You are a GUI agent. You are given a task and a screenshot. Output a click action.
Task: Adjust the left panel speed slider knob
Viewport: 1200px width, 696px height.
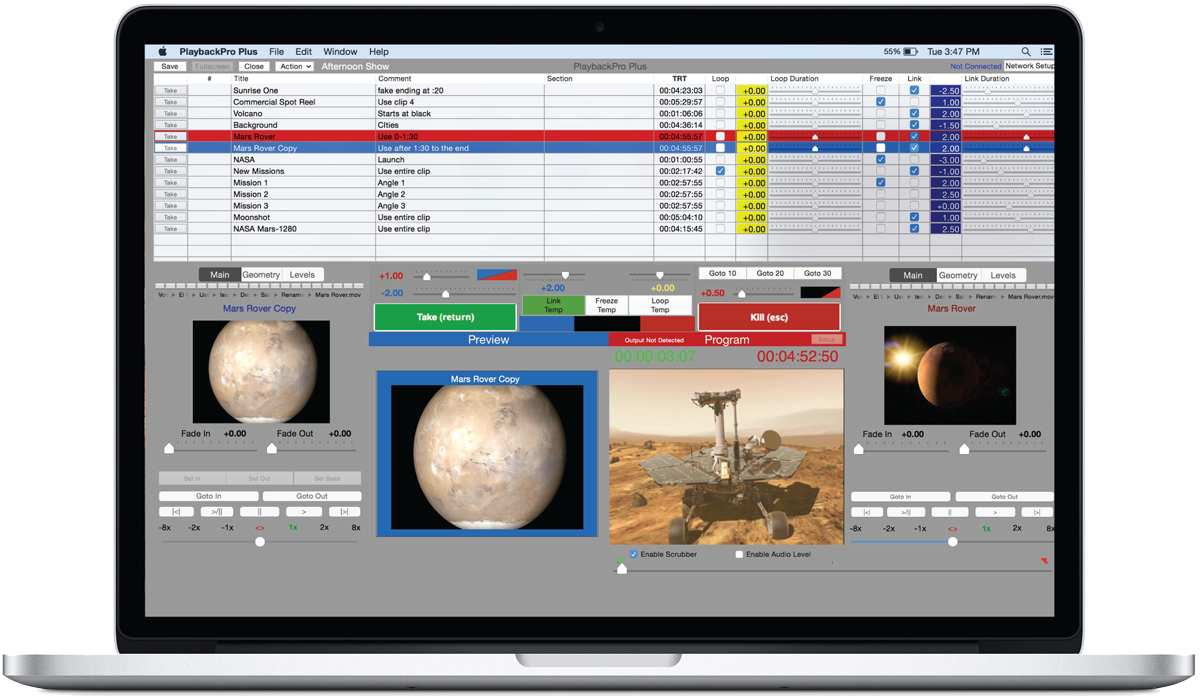point(260,541)
